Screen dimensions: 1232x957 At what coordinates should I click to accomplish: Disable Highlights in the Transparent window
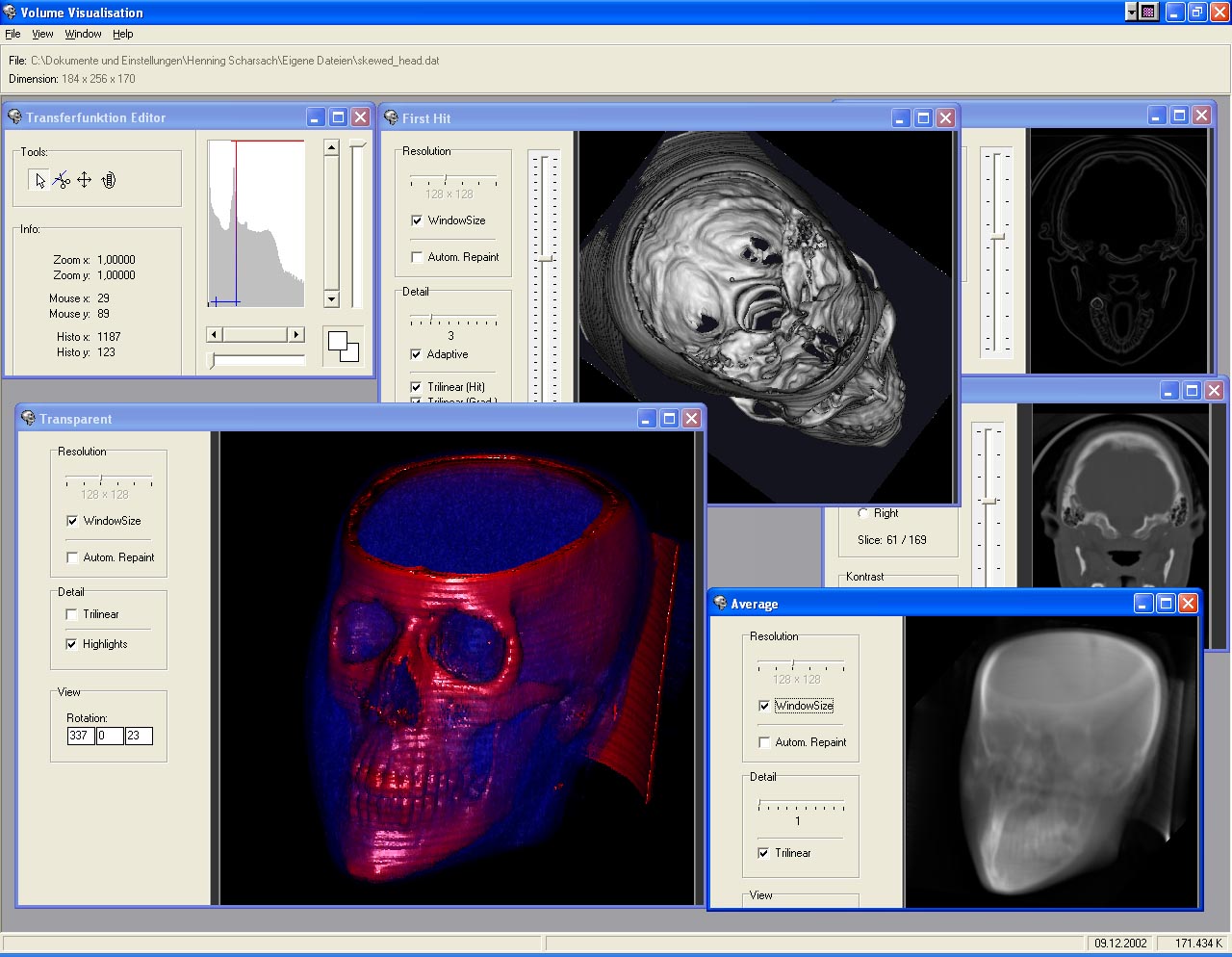[x=71, y=644]
